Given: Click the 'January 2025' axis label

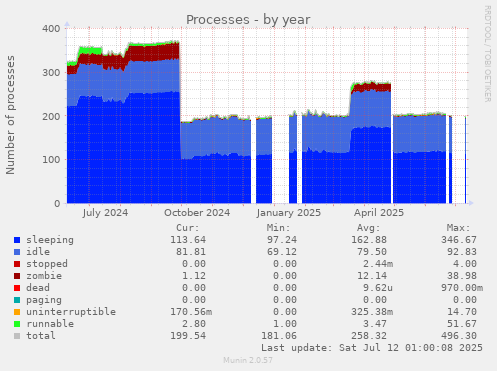Looking at the screenshot, I should (289, 213).
